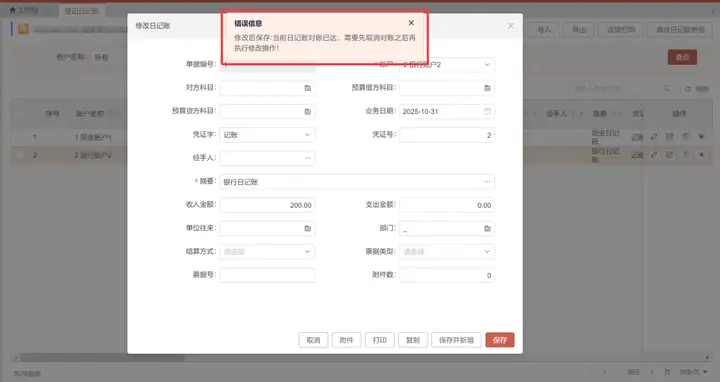Open folder picker for 单位往来 field

coord(308,229)
